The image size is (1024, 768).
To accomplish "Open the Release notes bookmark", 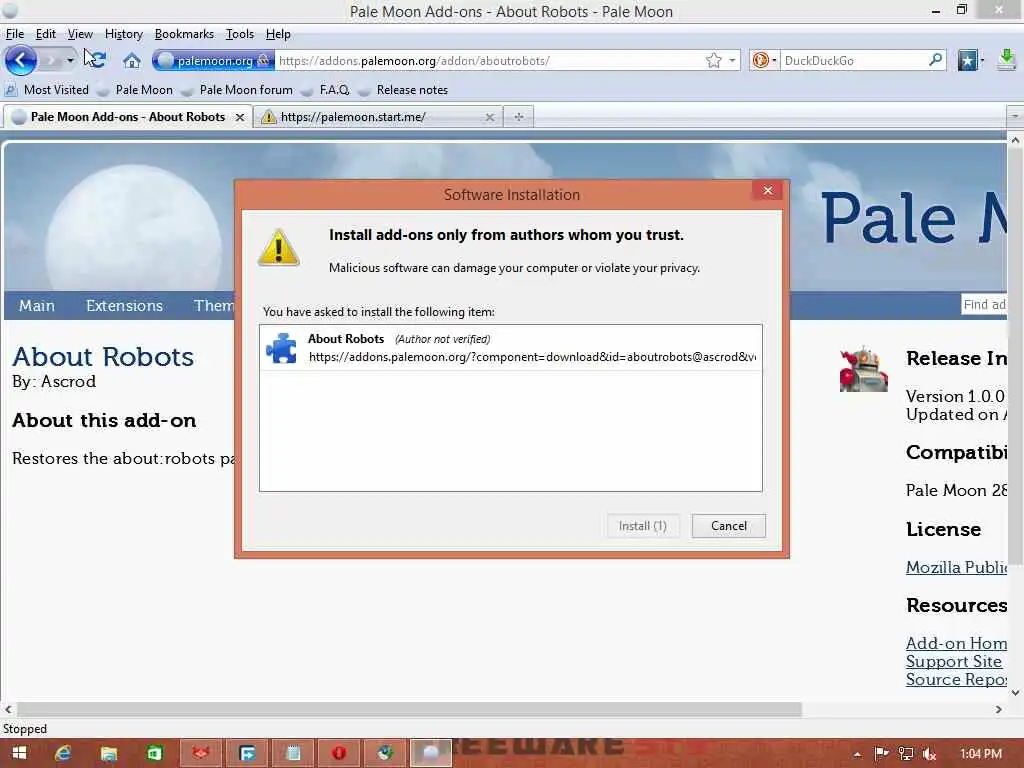I will (x=404, y=89).
